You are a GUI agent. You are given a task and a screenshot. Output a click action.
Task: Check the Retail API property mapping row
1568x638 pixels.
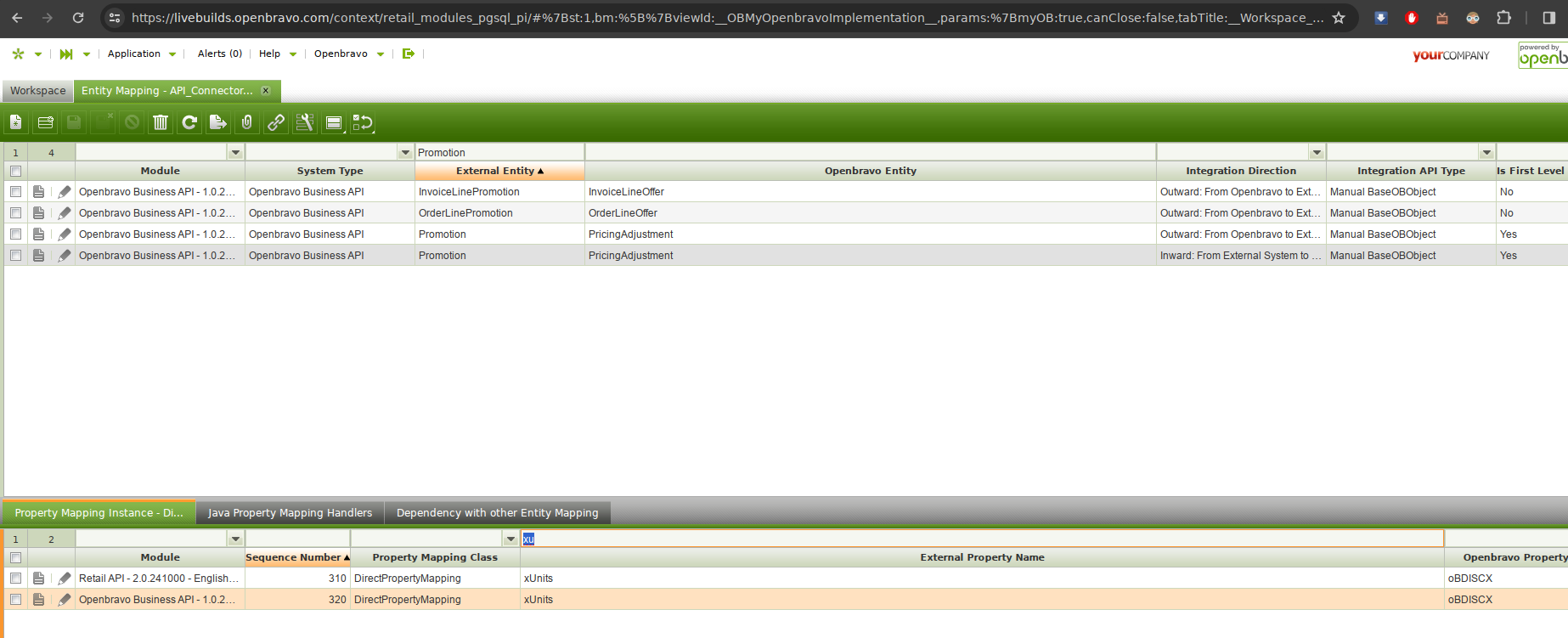point(15,579)
